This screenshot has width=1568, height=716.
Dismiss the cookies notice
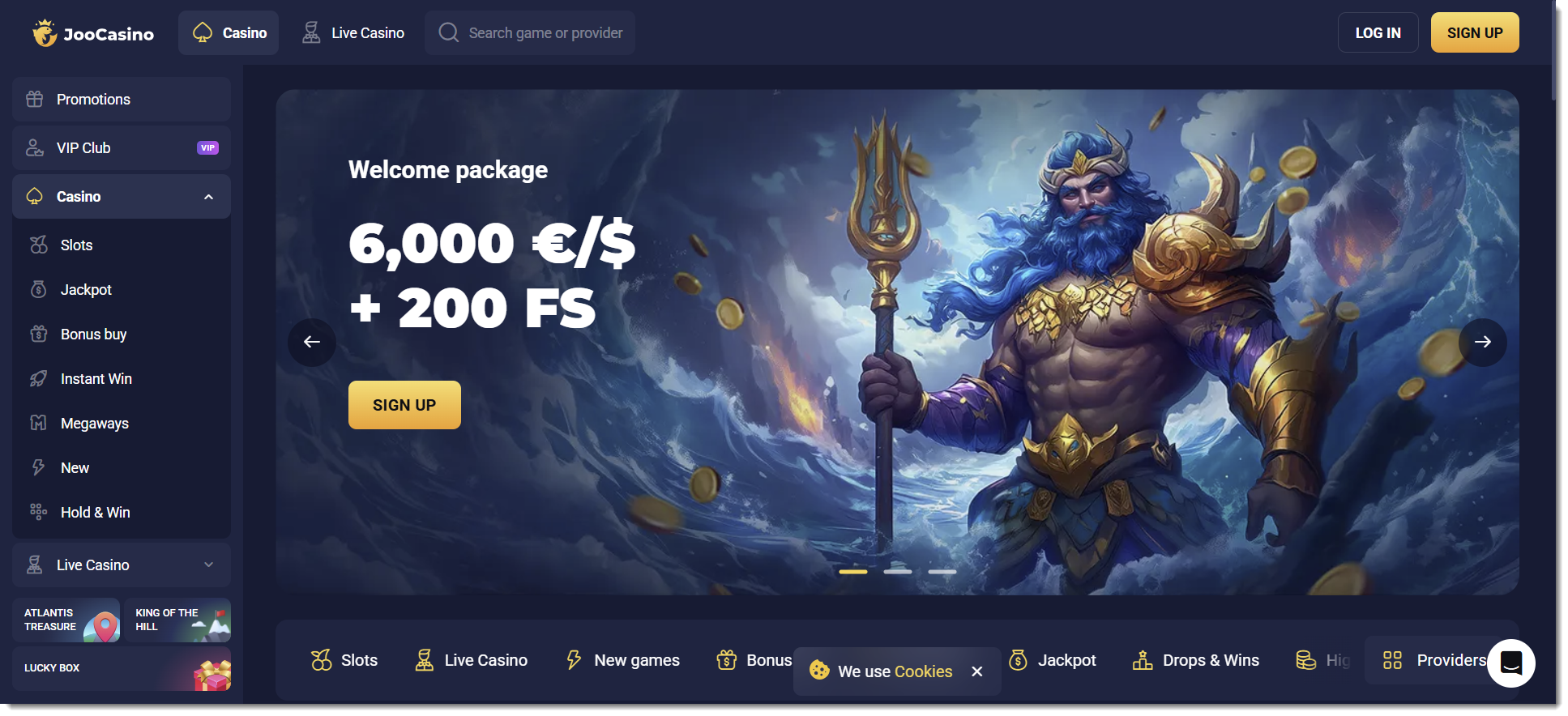977,671
